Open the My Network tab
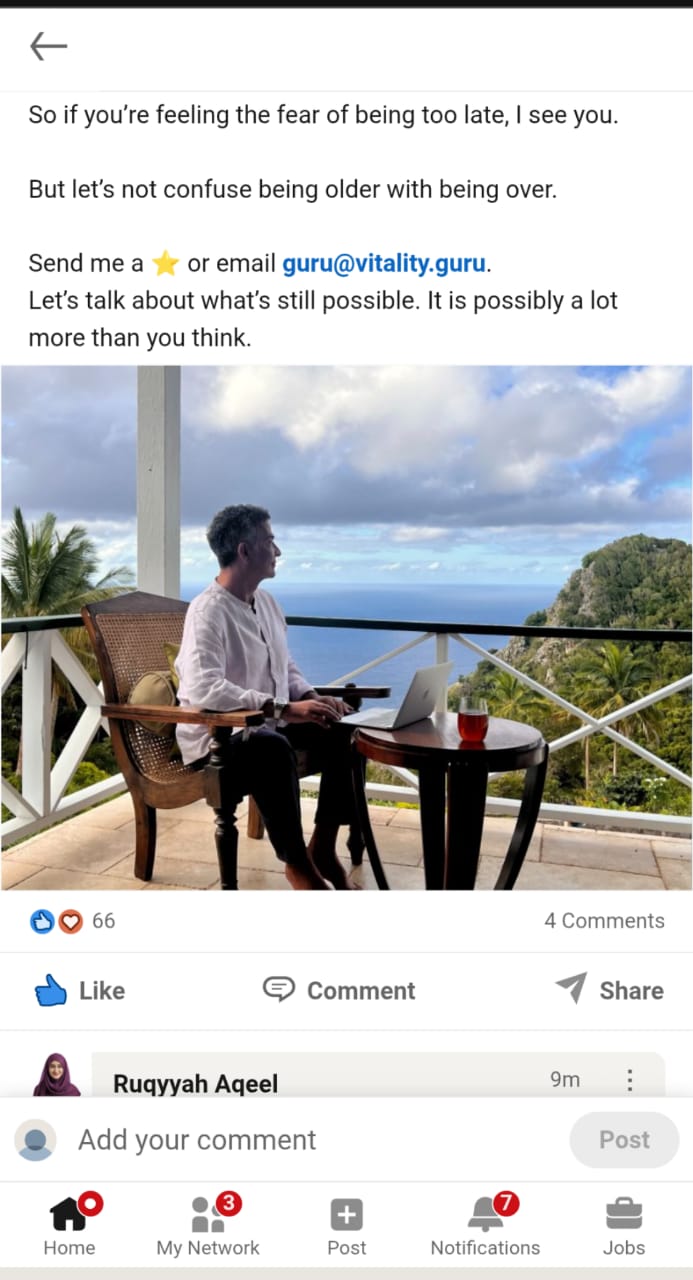The image size is (693, 1280). [208, 1225]
